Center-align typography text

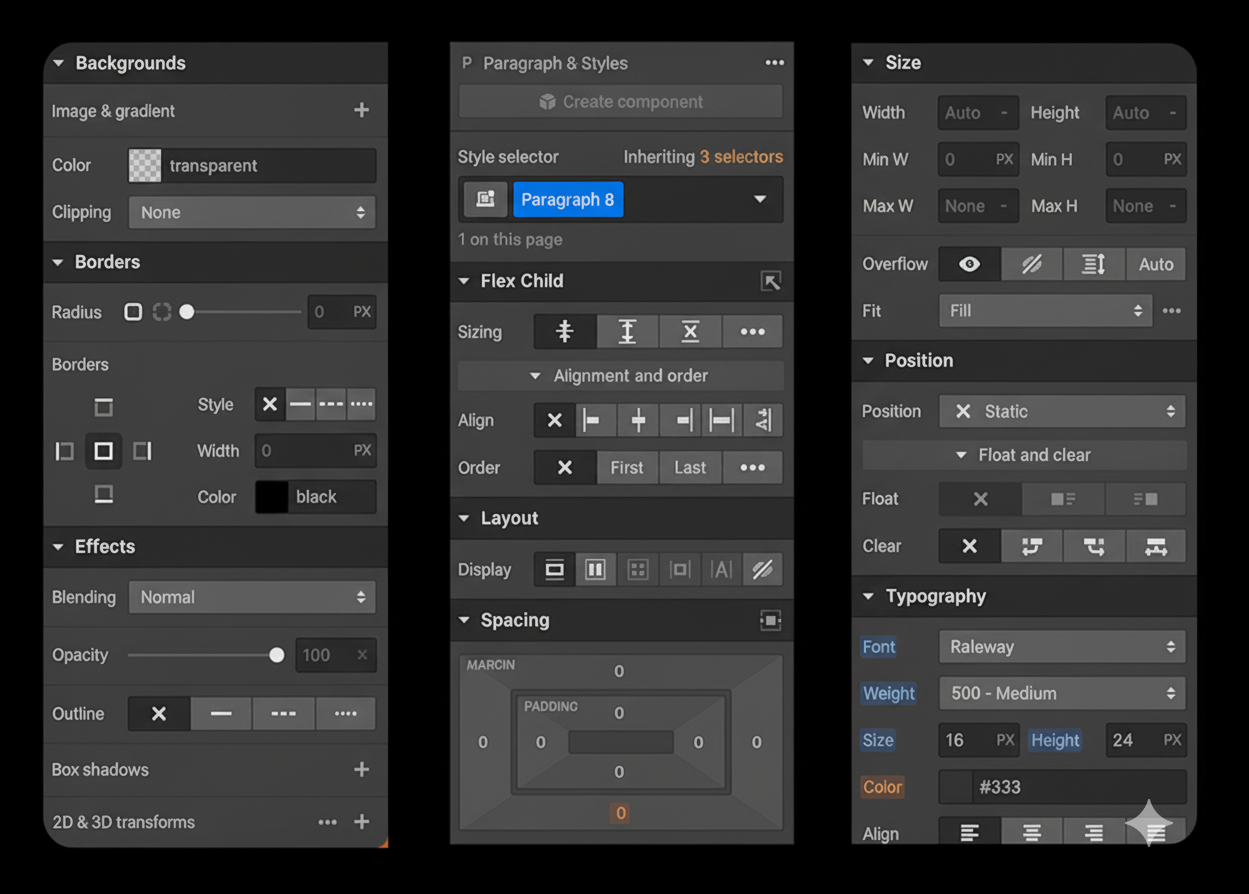point(1031,833)
